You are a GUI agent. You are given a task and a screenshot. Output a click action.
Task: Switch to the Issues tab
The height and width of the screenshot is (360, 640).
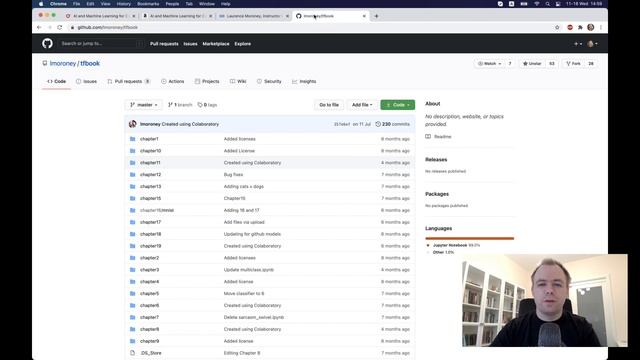click(x=87, y=82)
